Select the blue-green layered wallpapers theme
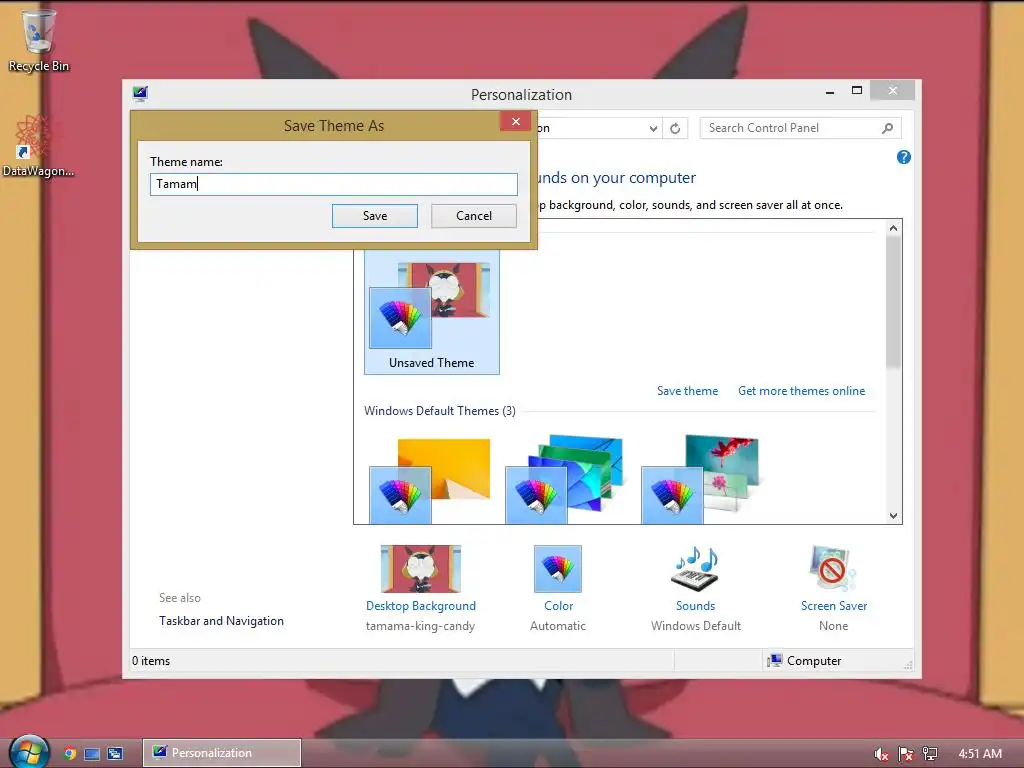 pyautogui.click(x=564, y=479)
